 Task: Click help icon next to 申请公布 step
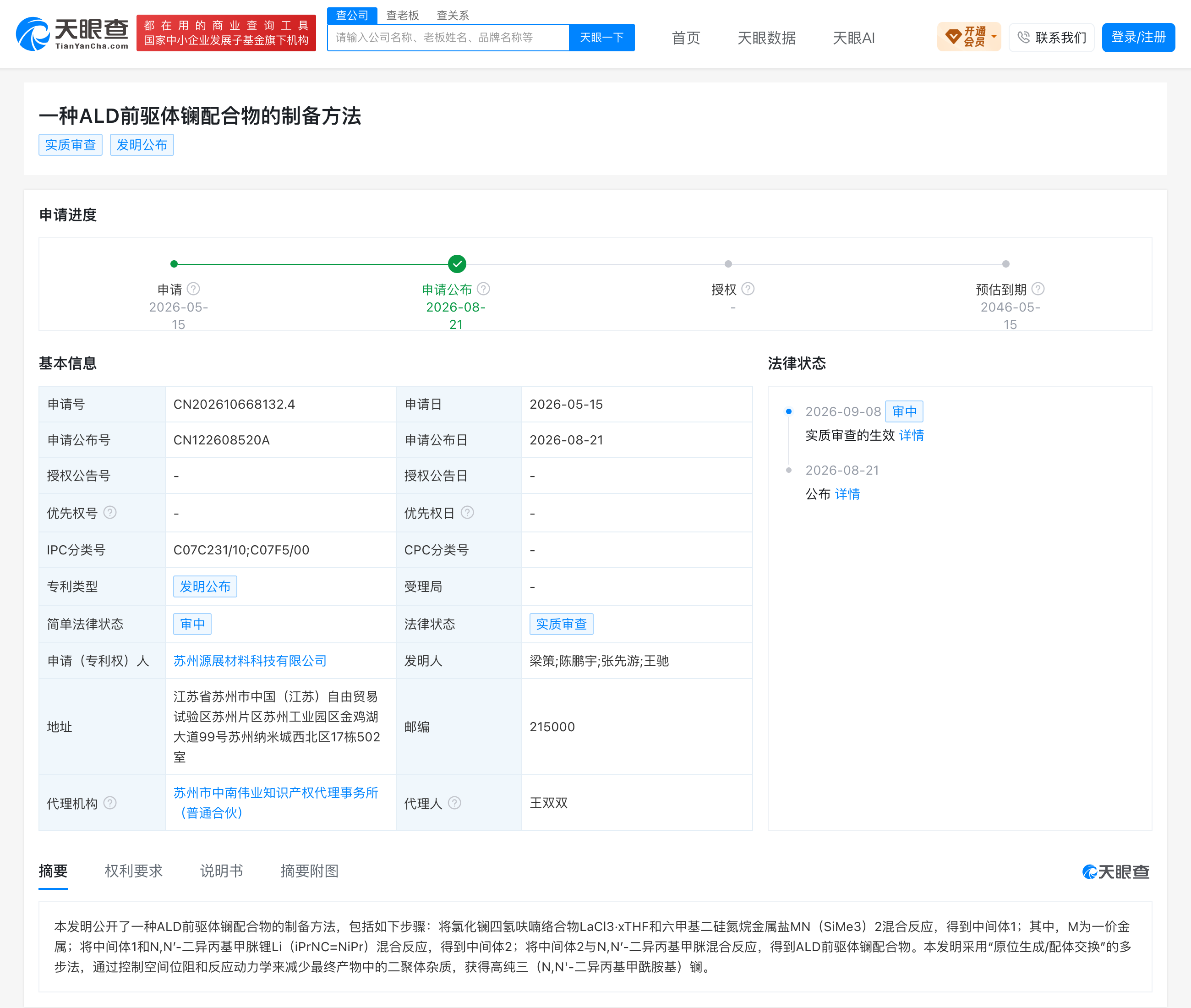(483, 289)
